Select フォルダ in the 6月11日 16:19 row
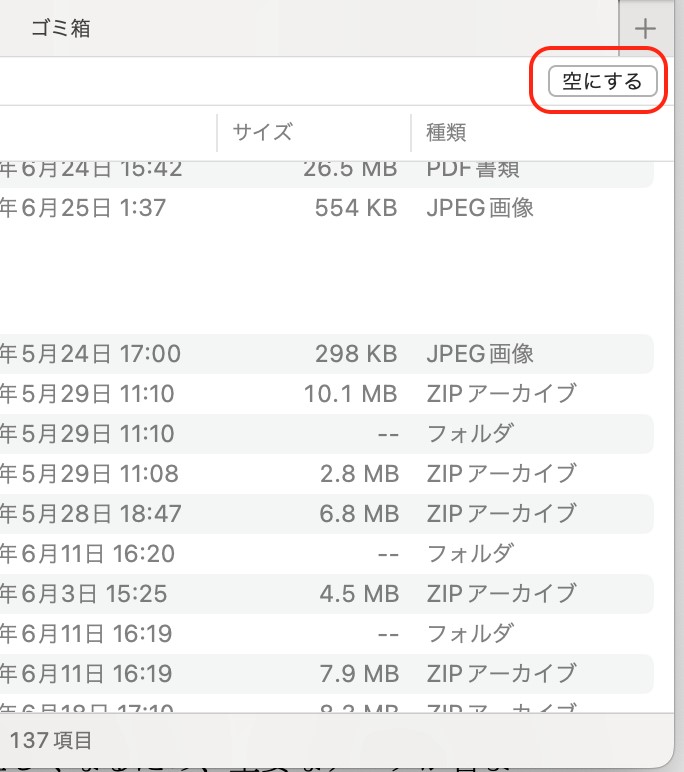The width and height of the screenshot is (684, 772). (470, 634)
